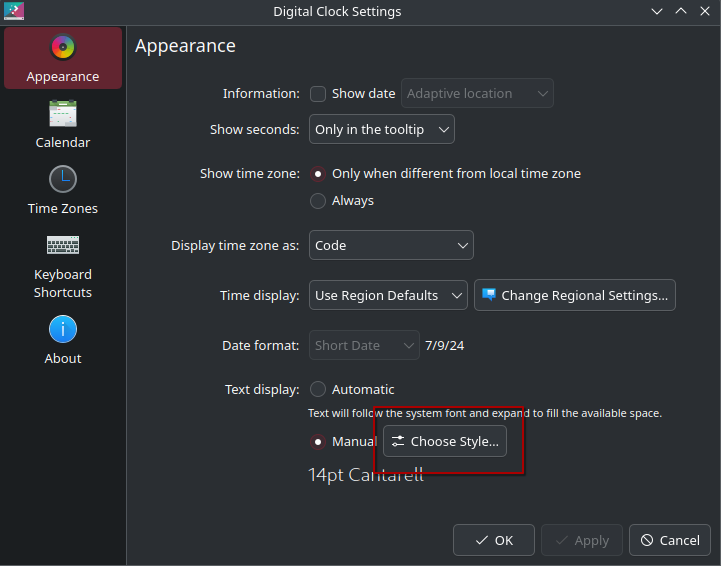Open the Show seconds dropdown
The height and width of the screenshot is (566, 721).
[382, 129]
